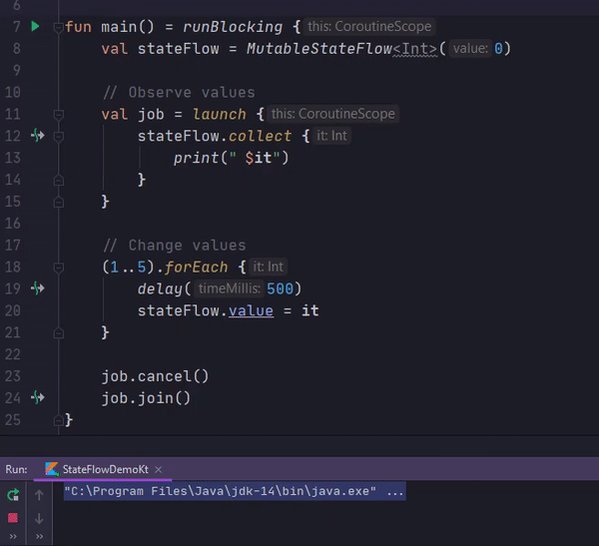Click the '// Observe values' comment
Viewport: 599px width, 546px height.
(179, 92)
